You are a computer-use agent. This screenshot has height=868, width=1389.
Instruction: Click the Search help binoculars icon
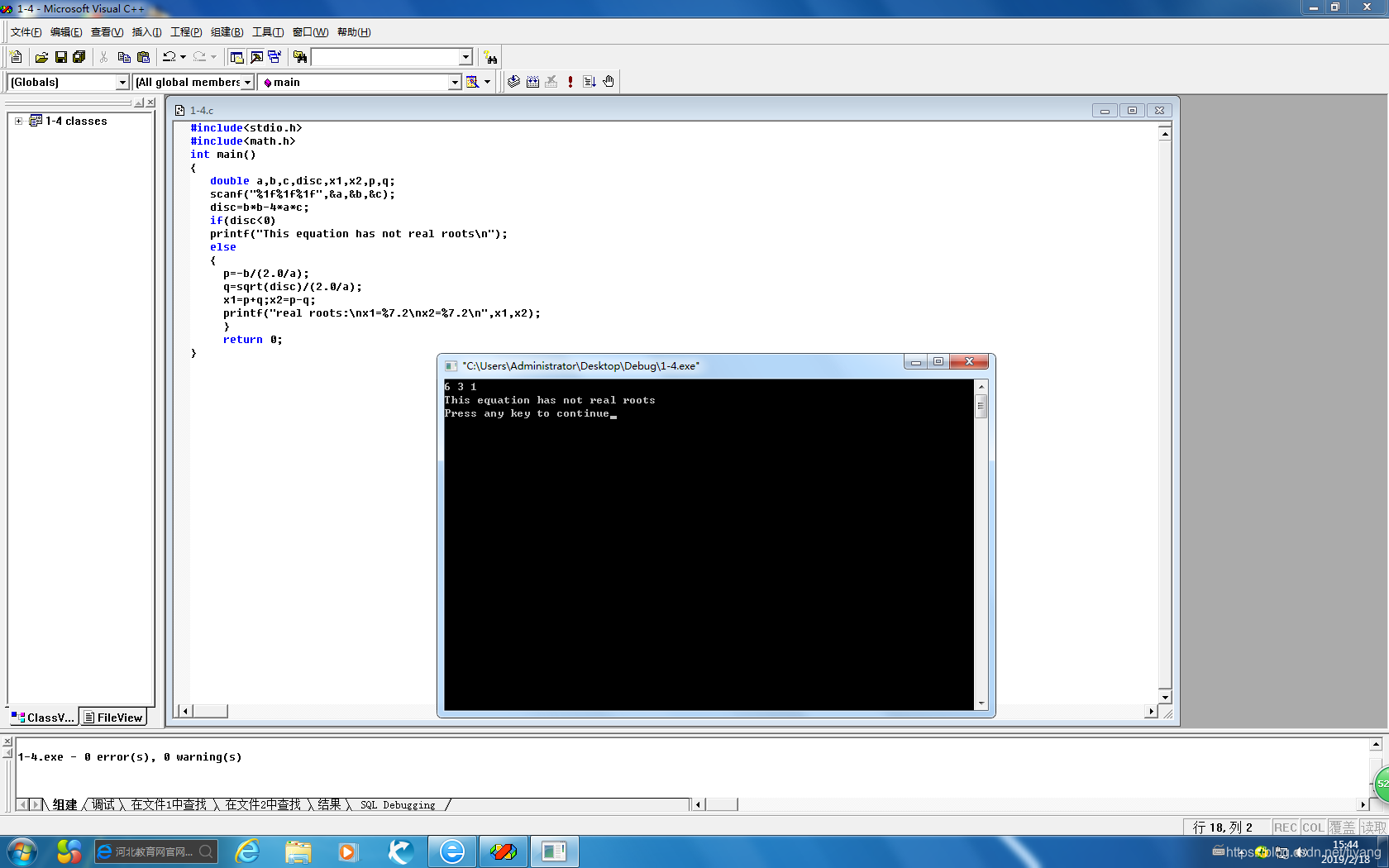[491, 57]
